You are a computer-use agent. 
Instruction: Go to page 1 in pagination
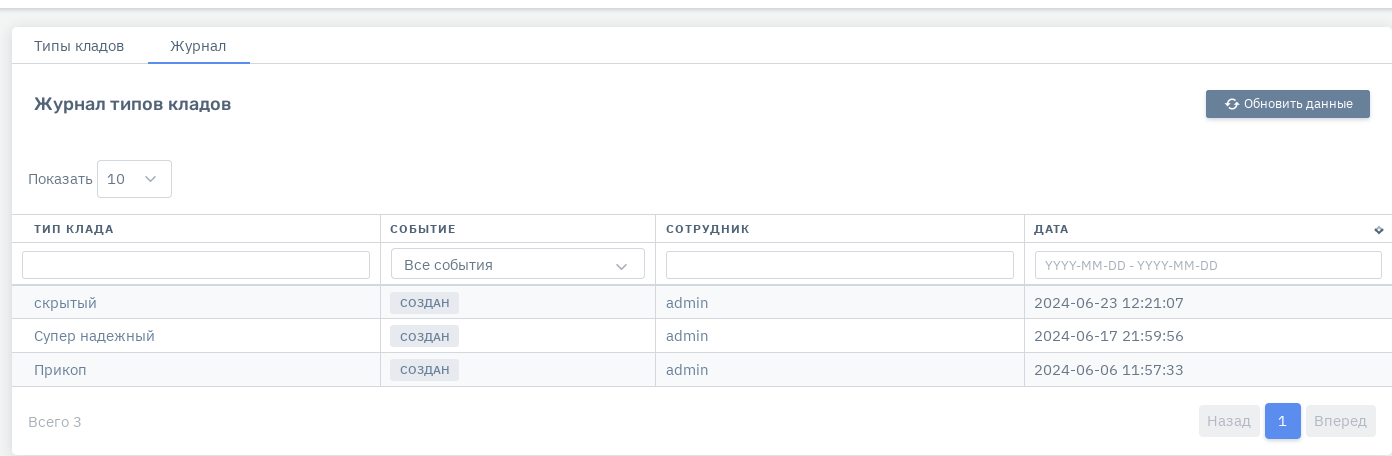coord(1282,421)
